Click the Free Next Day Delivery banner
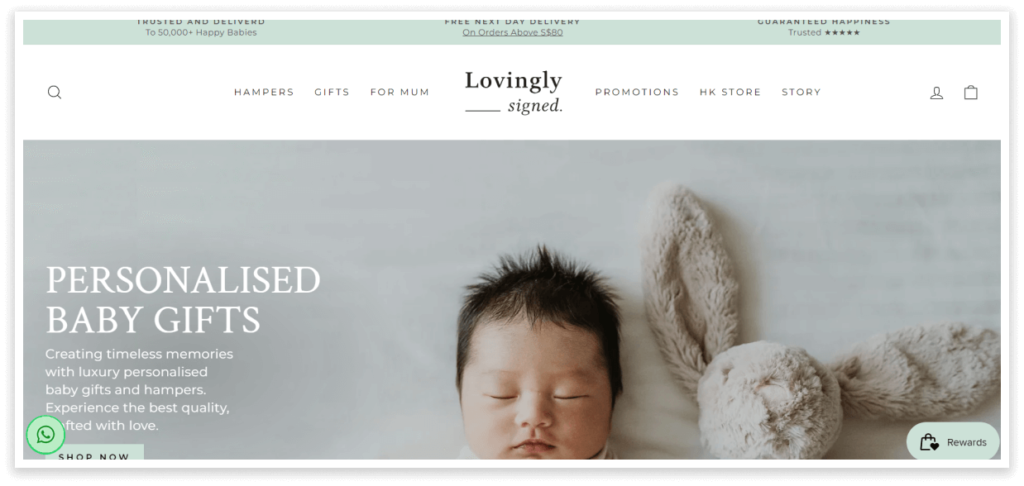 513,28
